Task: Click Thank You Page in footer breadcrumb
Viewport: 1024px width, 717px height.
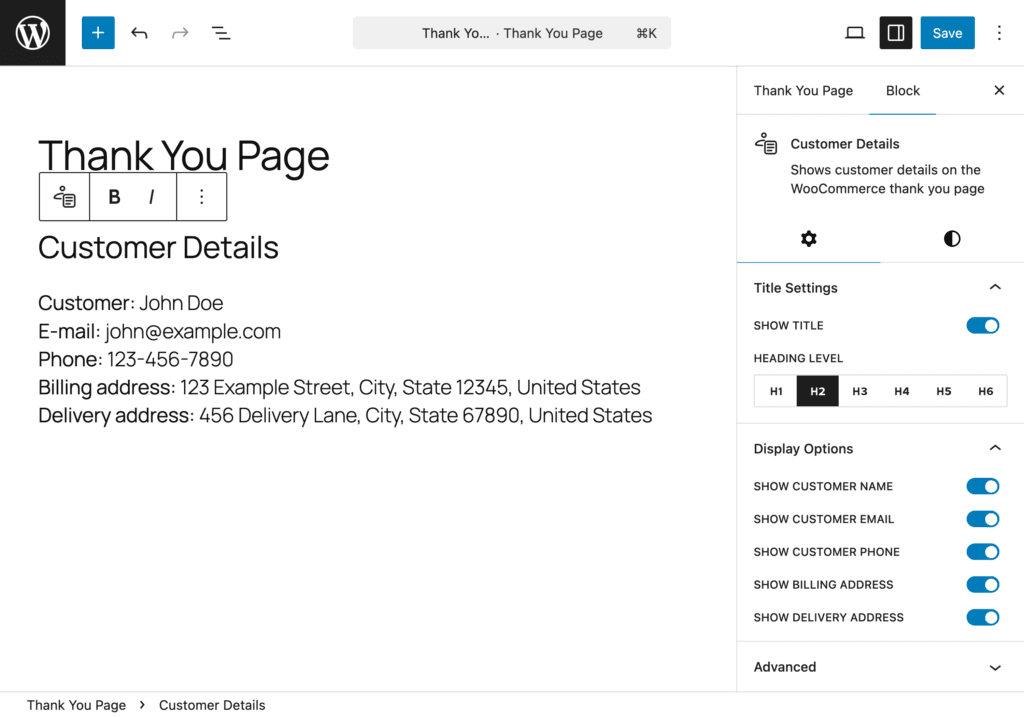Action: click(76, 705)
